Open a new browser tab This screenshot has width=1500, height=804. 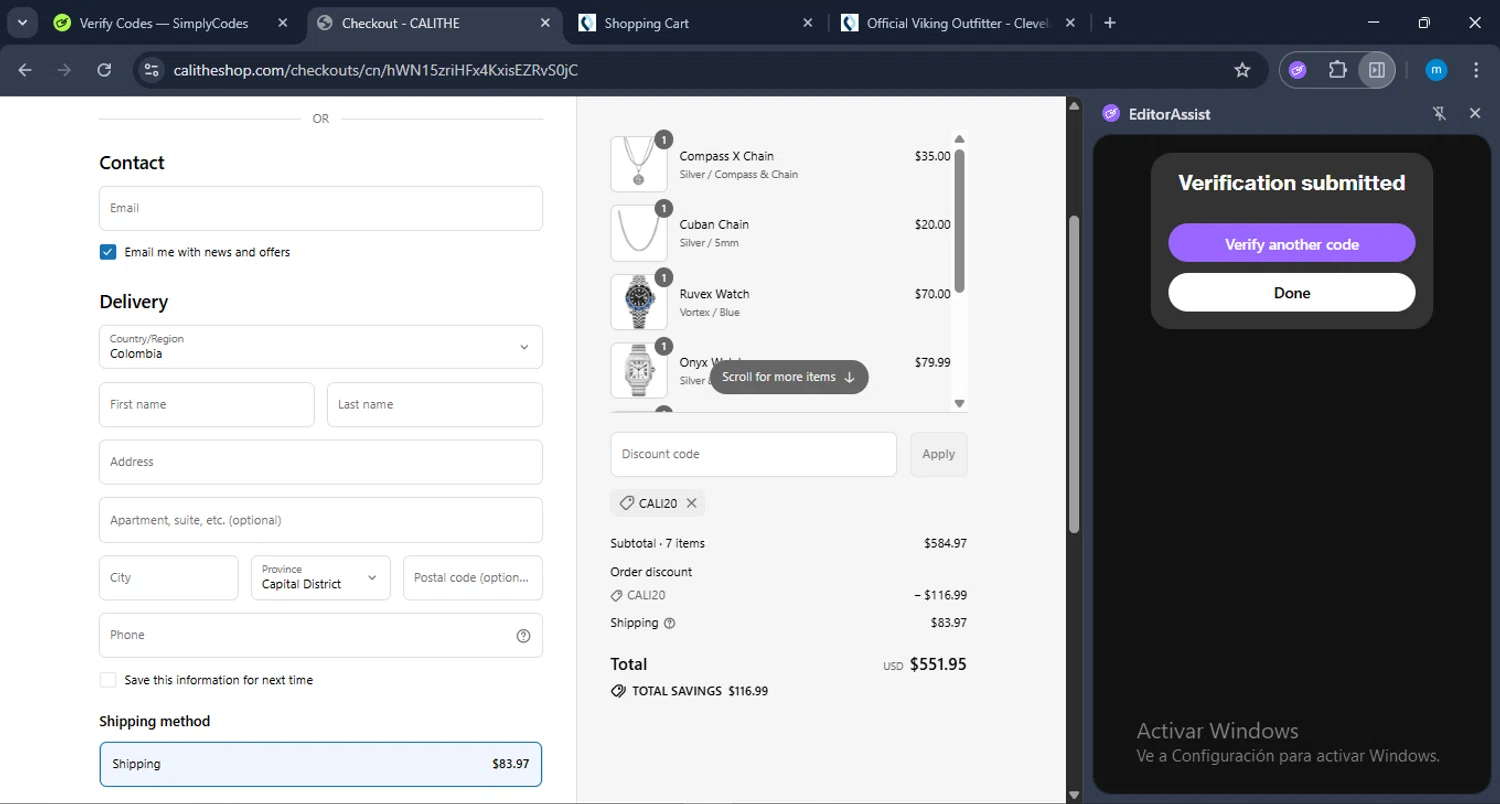[x=1110, y=23]
